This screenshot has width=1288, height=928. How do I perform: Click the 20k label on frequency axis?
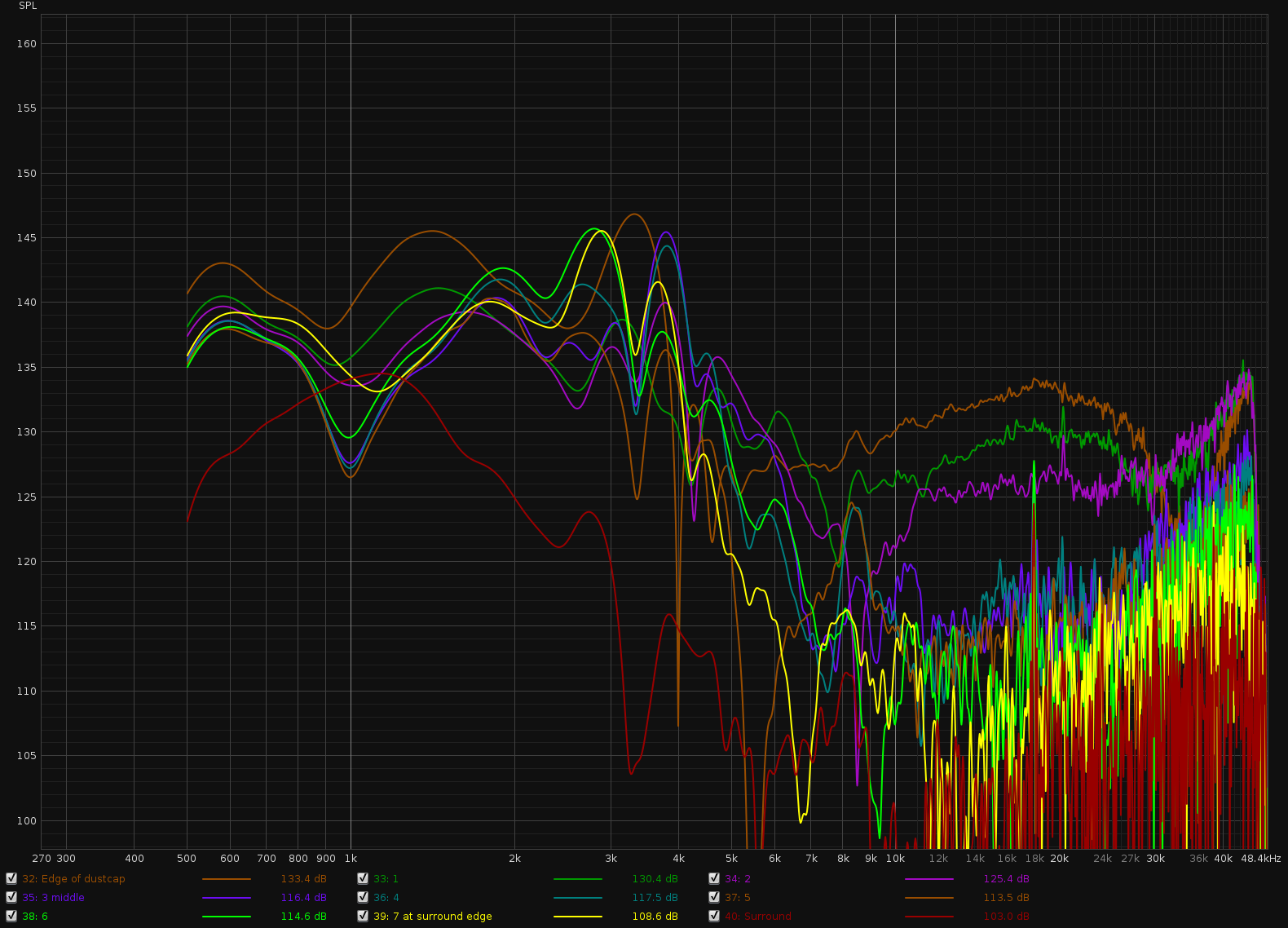click(x=1059, y=859)
